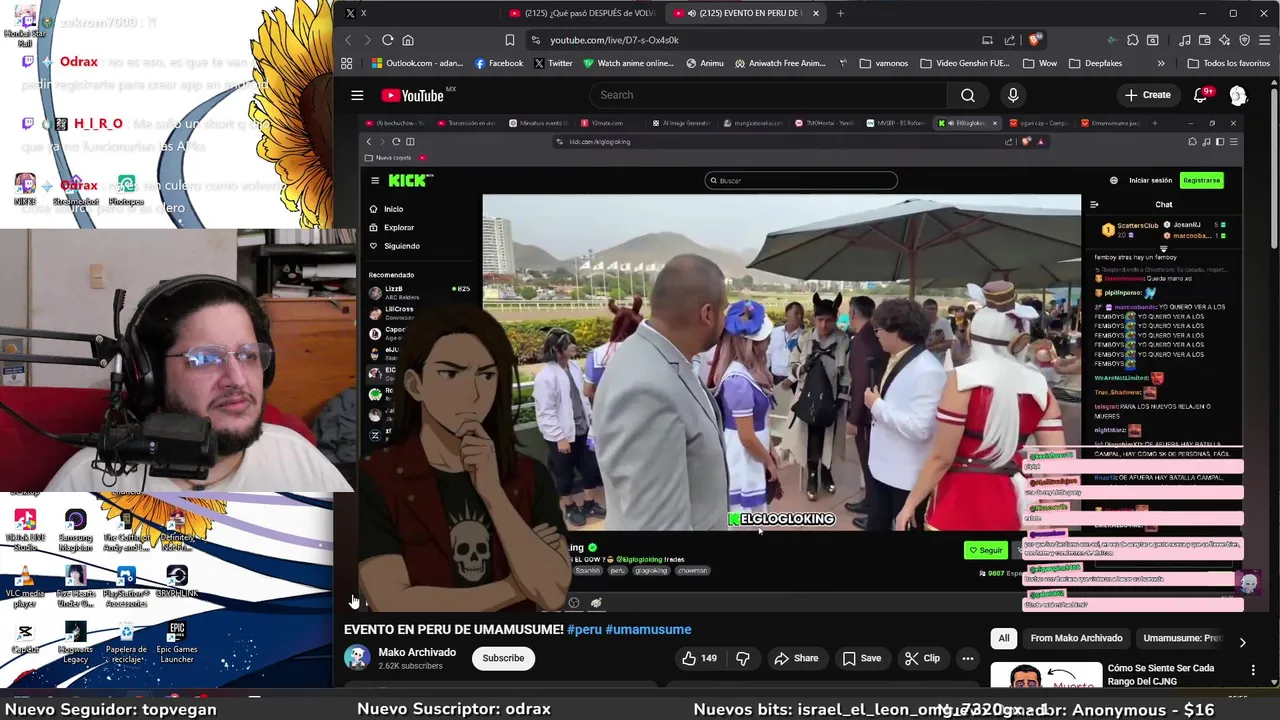Select the From Mako Archivado chip

coord(1076,638)
